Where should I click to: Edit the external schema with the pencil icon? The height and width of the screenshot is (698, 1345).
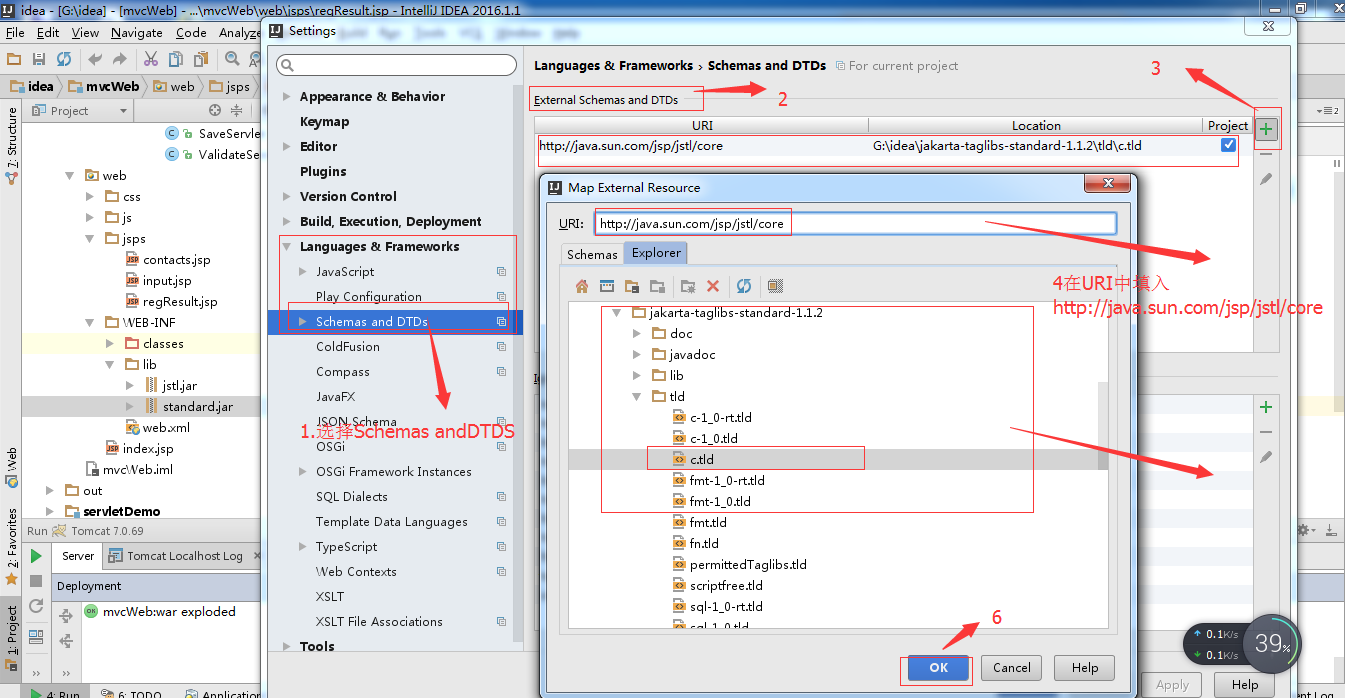pos(1266,179)
